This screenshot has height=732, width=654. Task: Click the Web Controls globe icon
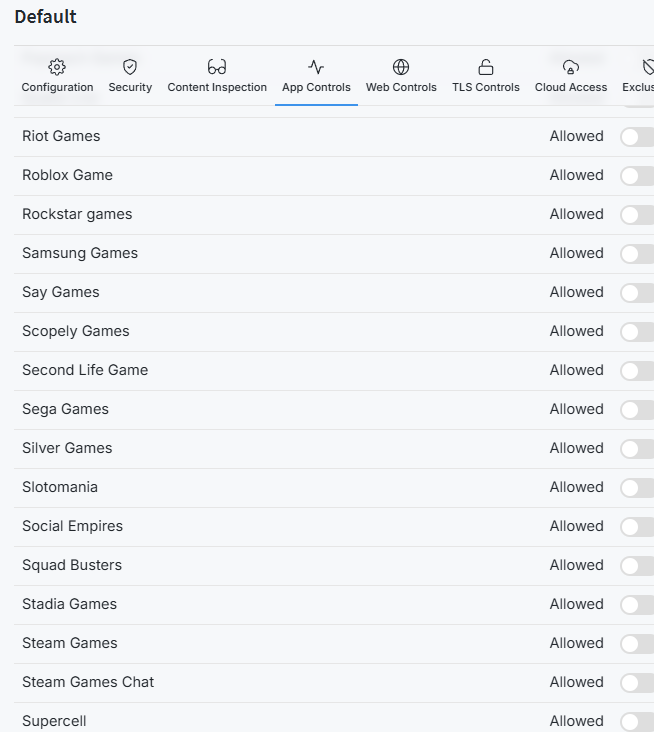[401, 67]
